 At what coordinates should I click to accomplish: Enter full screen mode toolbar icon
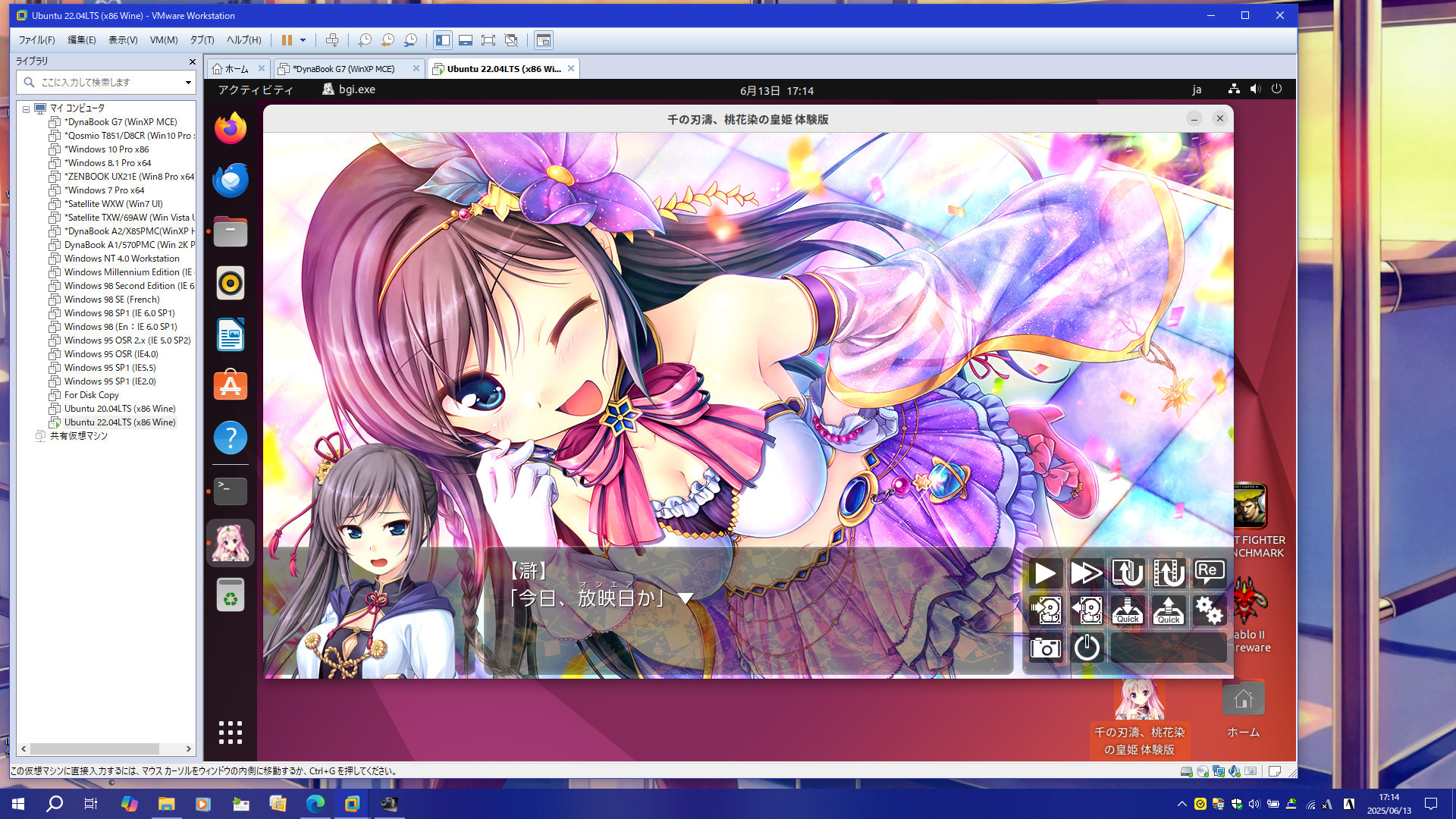coord(488,40)
